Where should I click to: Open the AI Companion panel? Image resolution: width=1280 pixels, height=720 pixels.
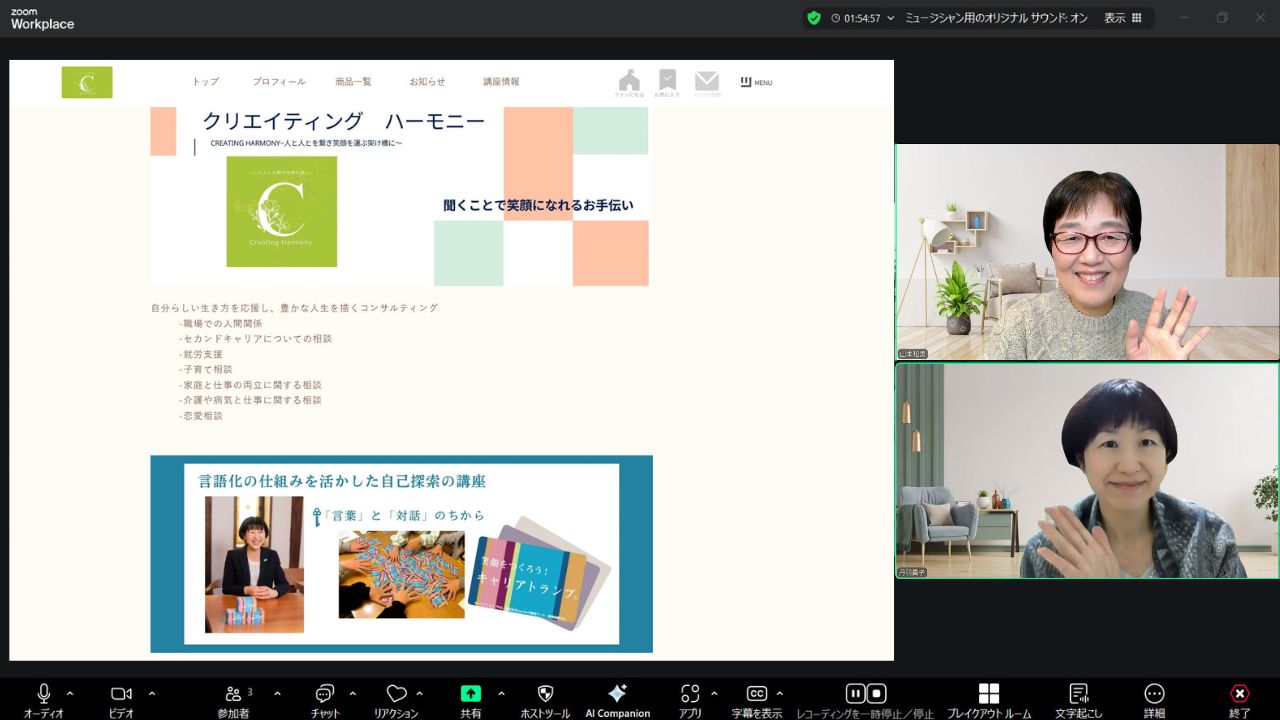tap(617, 694)
